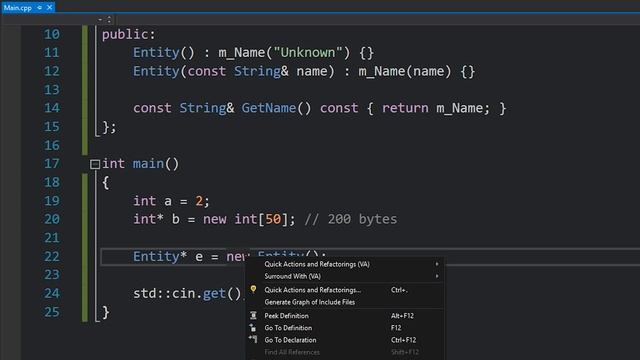This screenshot has height=360, width=640.
Task: Click line number 22
Action: click(52, 256)
